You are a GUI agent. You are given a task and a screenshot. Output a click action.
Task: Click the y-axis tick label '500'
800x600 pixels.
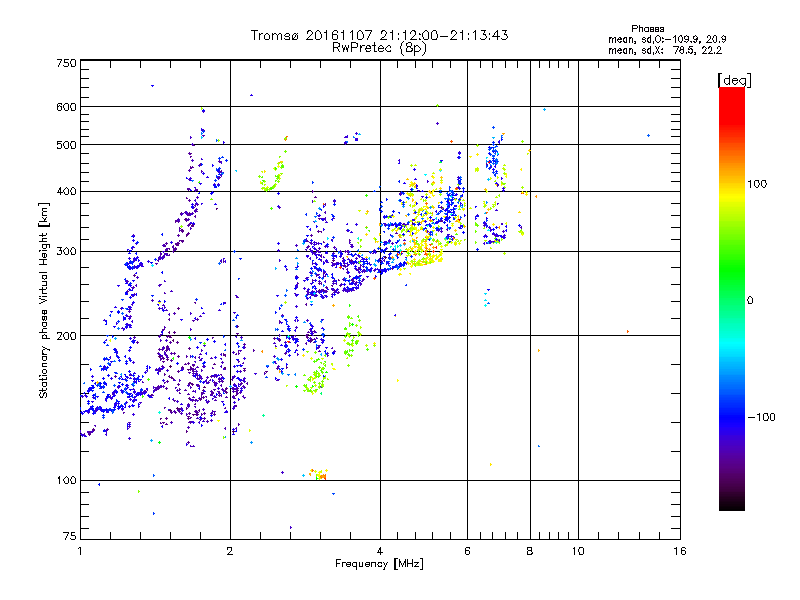click(x=66, y=145)
